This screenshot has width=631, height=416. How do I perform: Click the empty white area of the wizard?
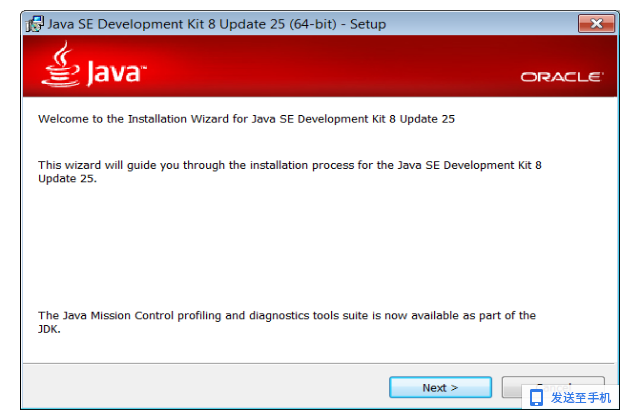pyautogui.click(x=318, y=245)
